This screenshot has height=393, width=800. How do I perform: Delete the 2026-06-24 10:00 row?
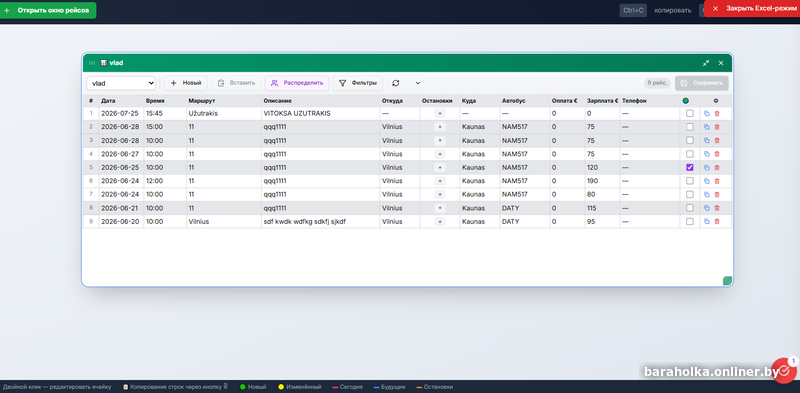point(717,194)
